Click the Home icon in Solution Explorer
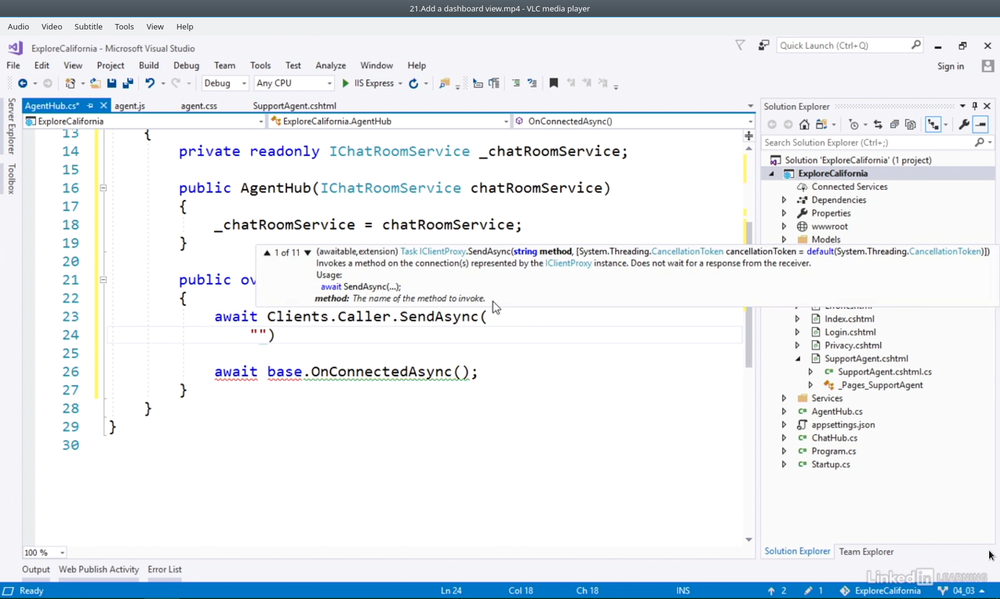This screenshot has height=599, width=1000. tap(804, 124)
